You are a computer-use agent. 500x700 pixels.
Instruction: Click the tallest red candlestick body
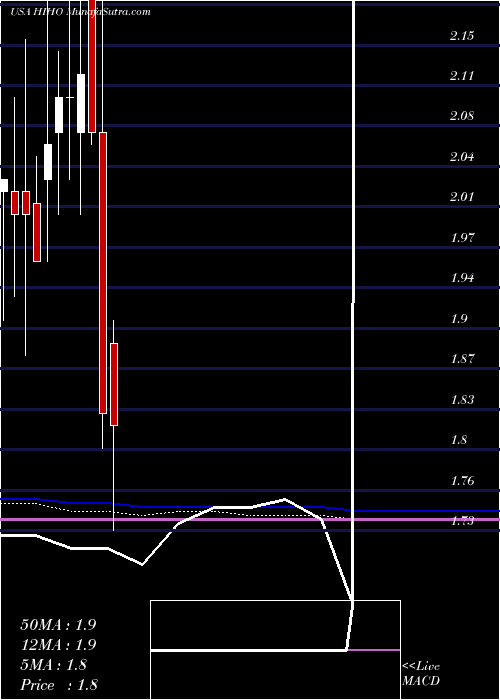(x=103, y=273)
